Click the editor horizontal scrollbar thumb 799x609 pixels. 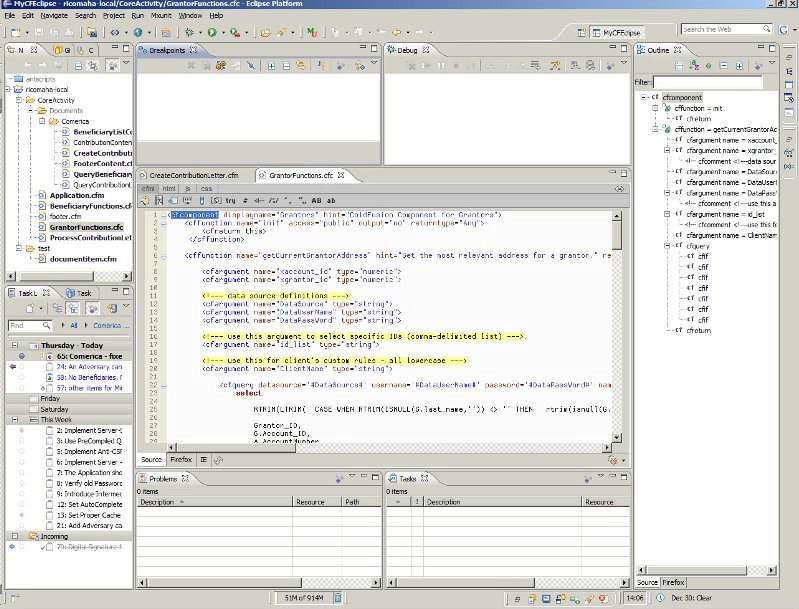(236, 447)
